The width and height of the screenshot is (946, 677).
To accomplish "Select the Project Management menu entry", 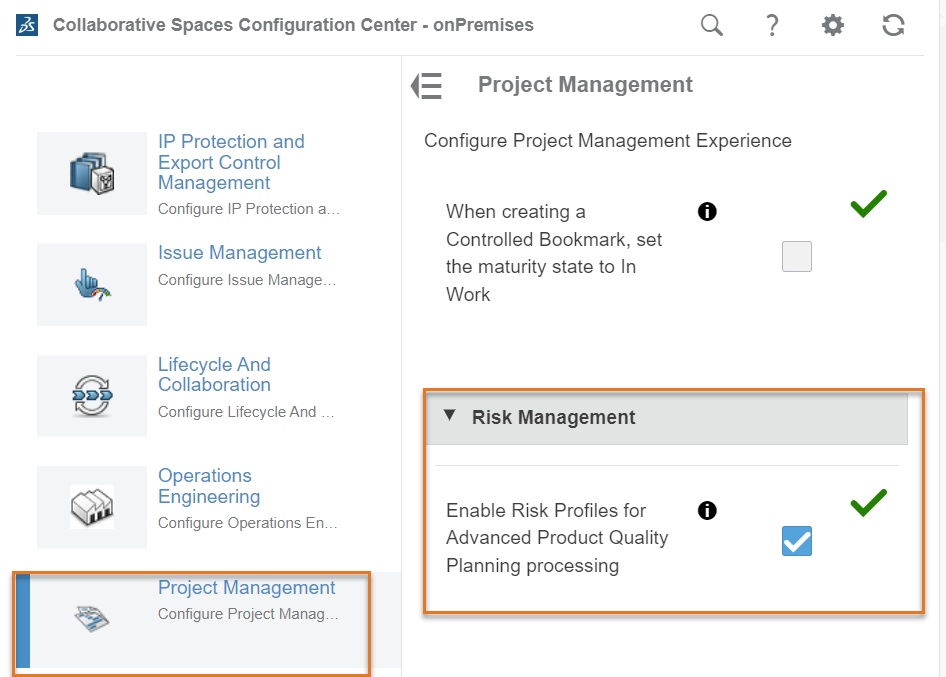I will click(x=246, y=588).
